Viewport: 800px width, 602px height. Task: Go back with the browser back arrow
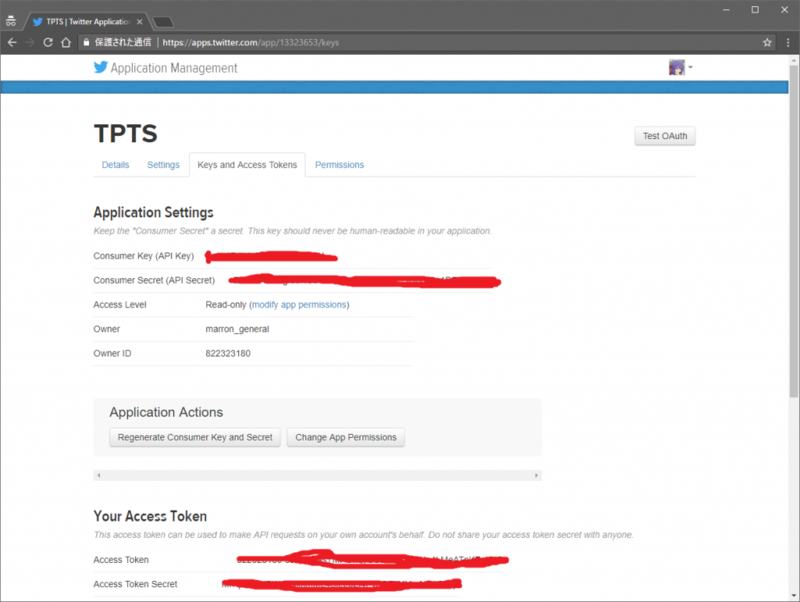pyautogui.click(x=12, y=42)
